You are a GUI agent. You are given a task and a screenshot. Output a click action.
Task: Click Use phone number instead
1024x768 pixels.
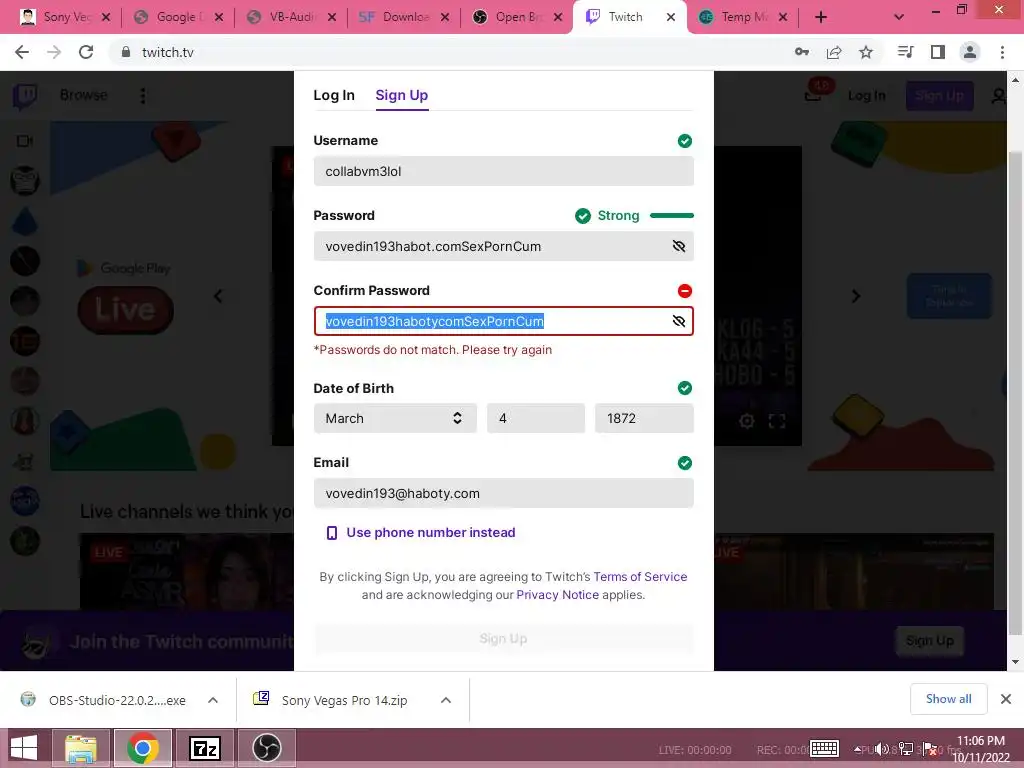coord(421,532)
